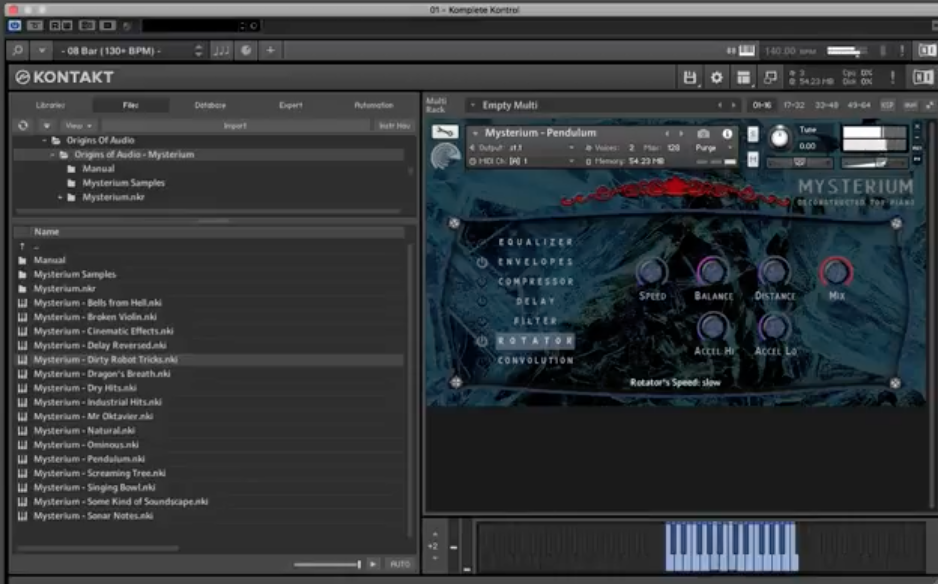Click the browser refresh icon
Image resolution: width=938 pixels, height=584 pixels.
coord(23,126)
